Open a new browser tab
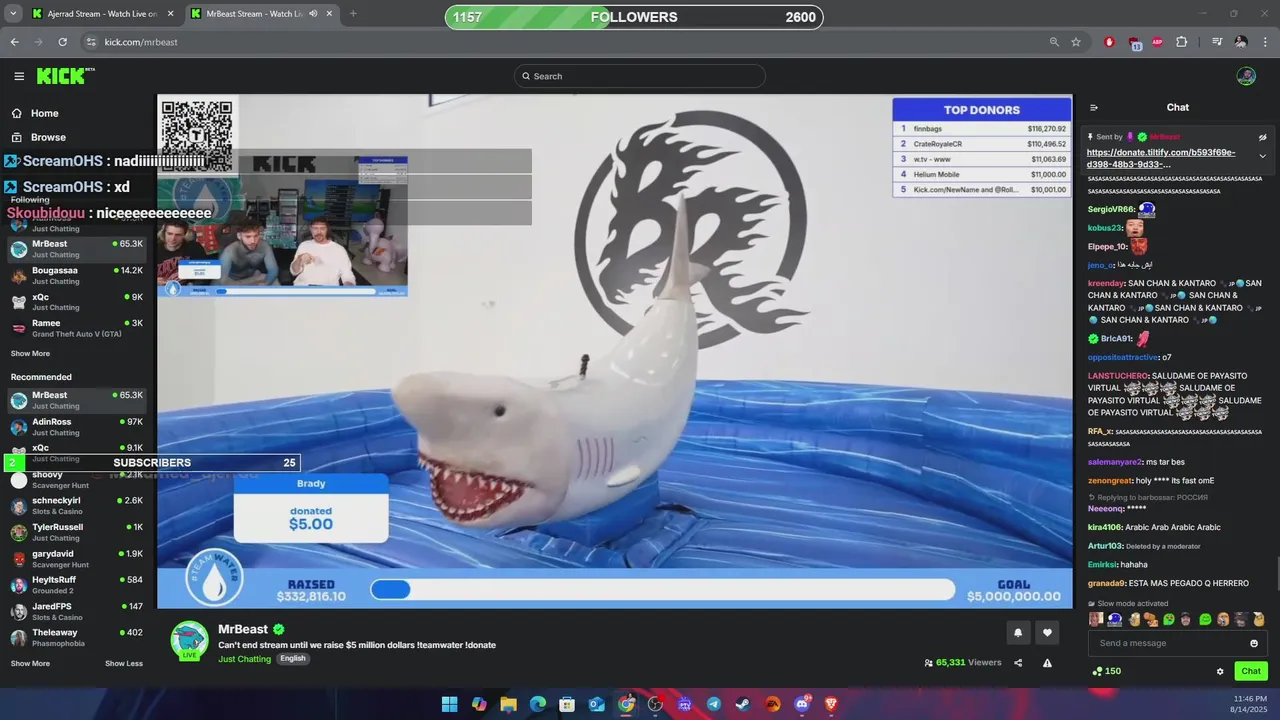This screenshot has width=1280, height=720. click(x=353, y=14)
